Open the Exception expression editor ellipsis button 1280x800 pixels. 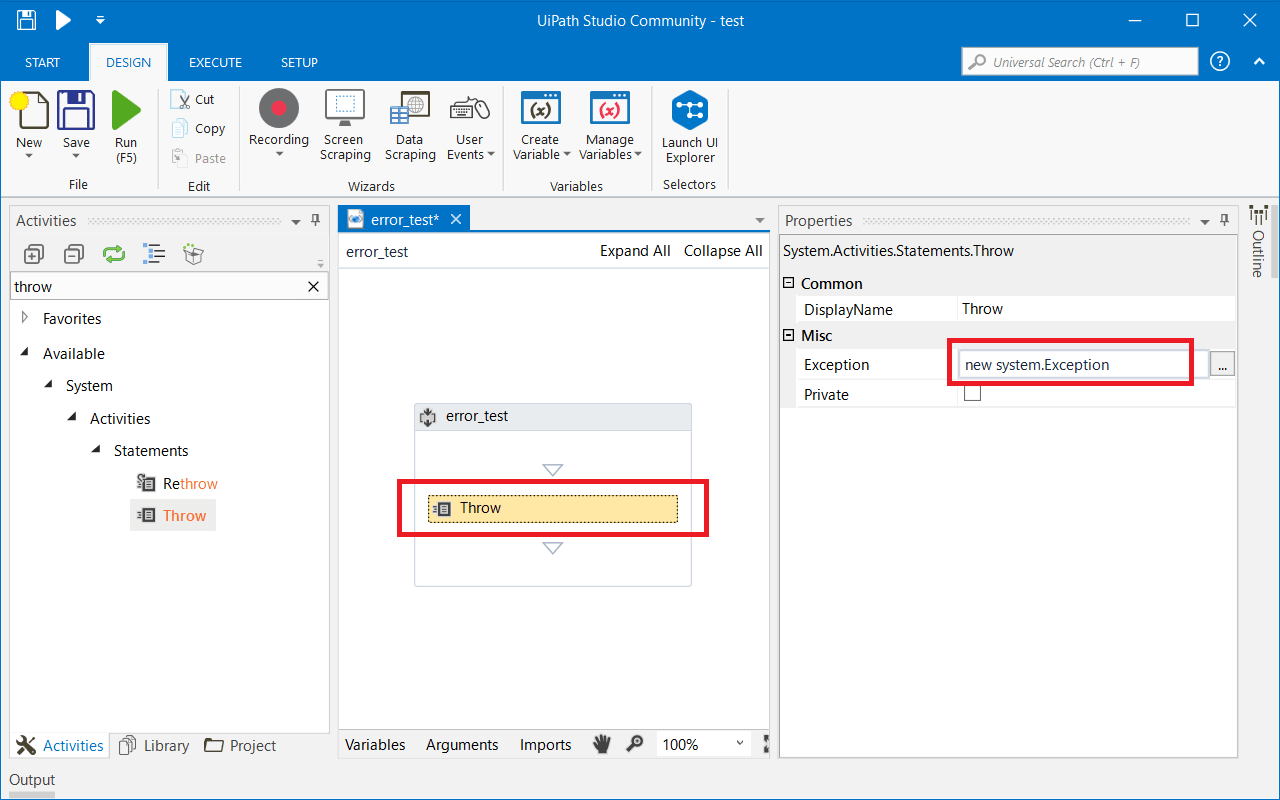click(x=1222, y=364)
